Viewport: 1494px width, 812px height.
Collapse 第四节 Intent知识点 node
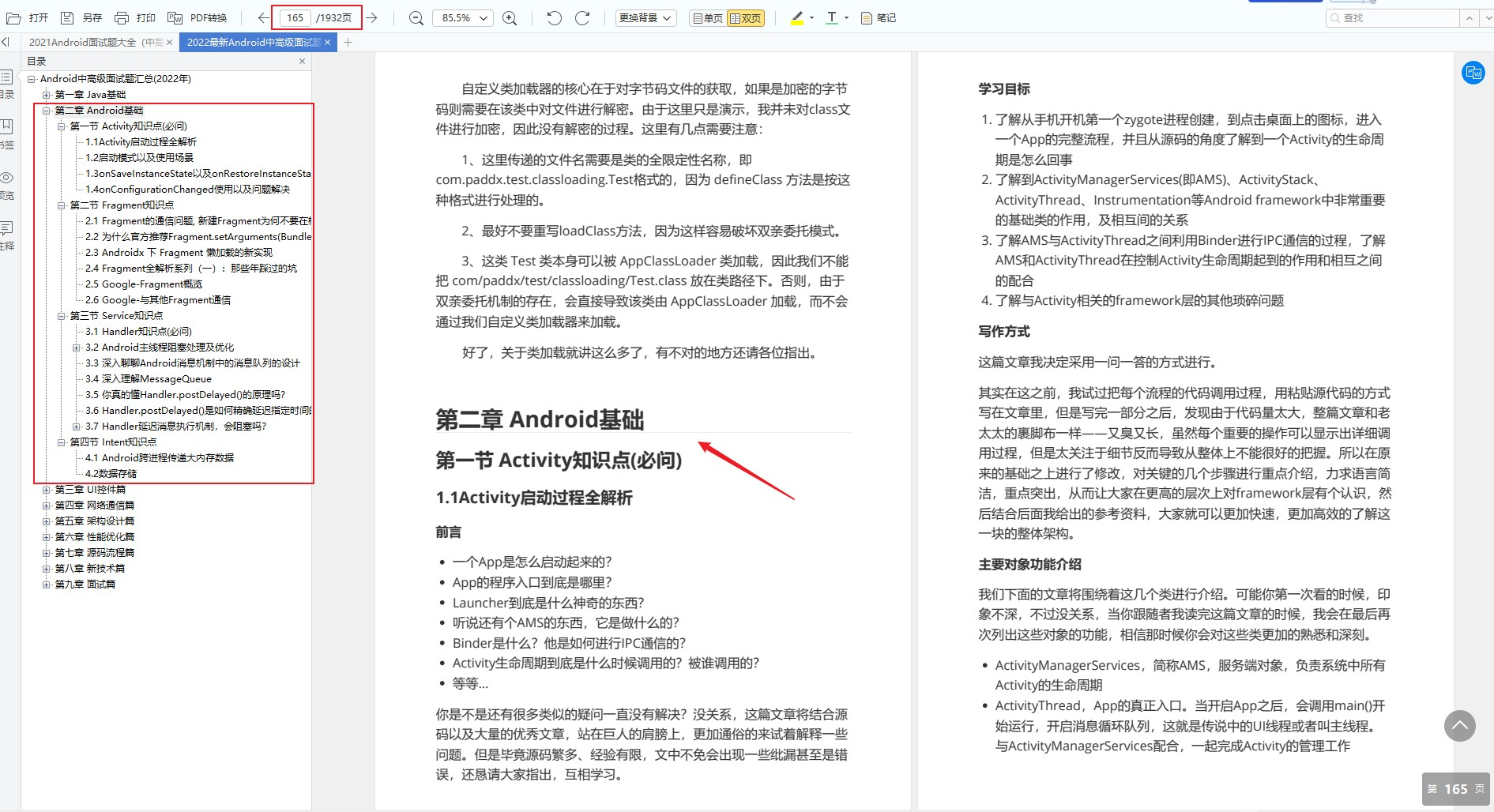62,442
